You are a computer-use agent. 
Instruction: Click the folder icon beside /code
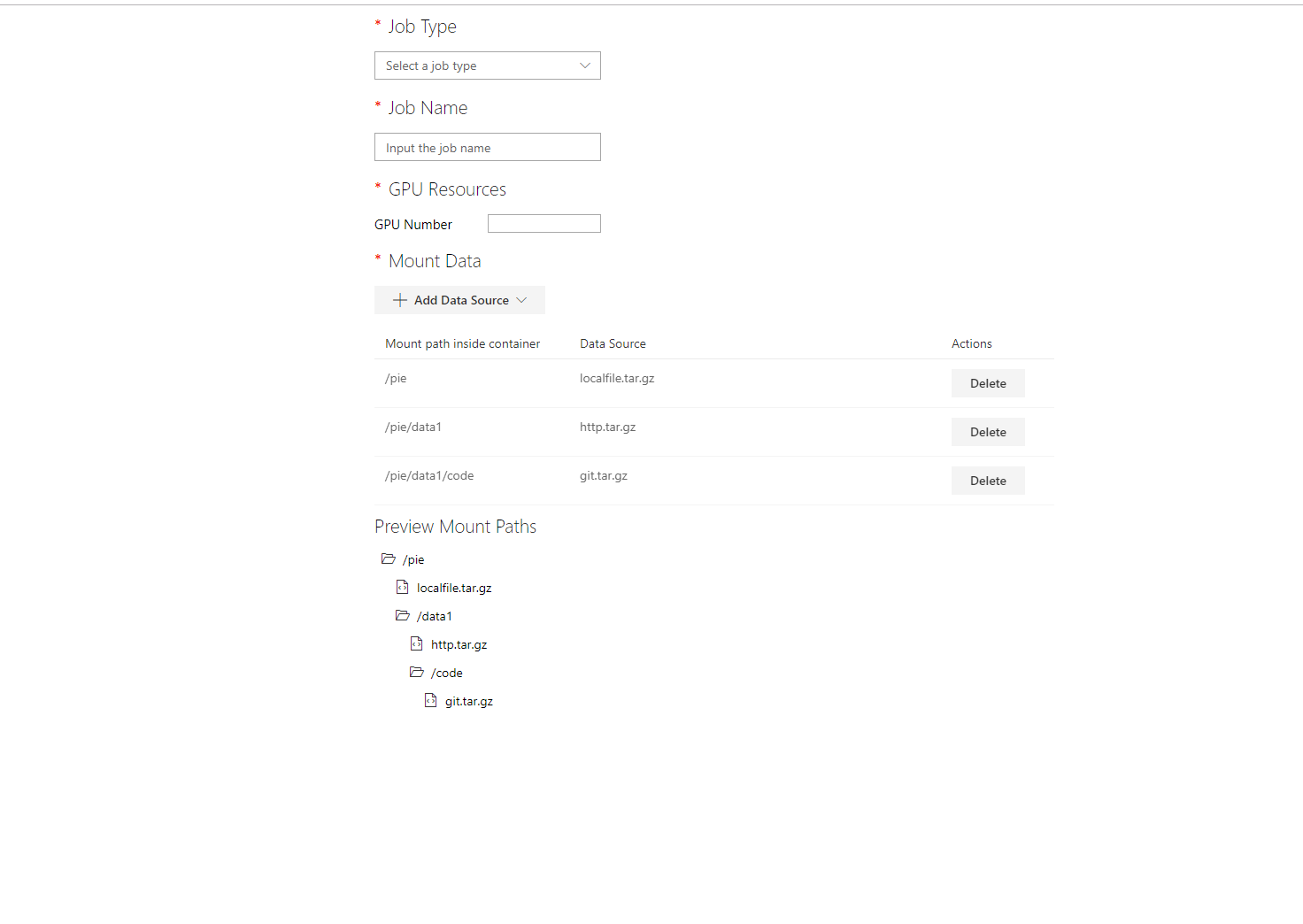(x=416, y=672)
